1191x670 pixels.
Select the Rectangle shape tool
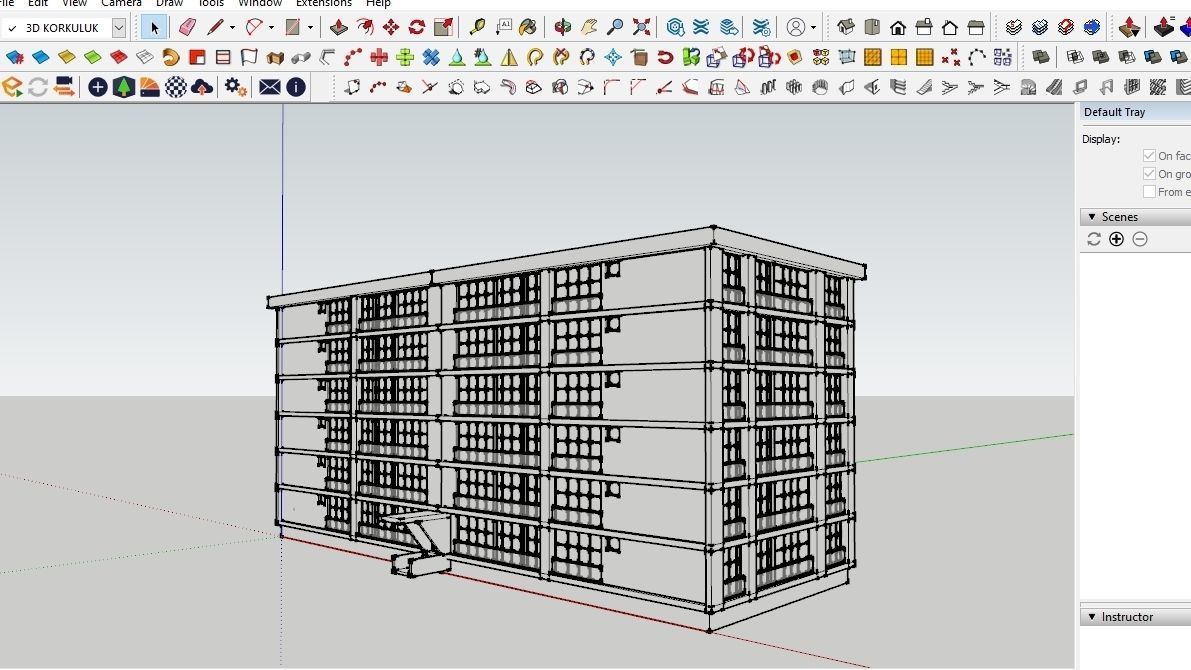point(292,28)
